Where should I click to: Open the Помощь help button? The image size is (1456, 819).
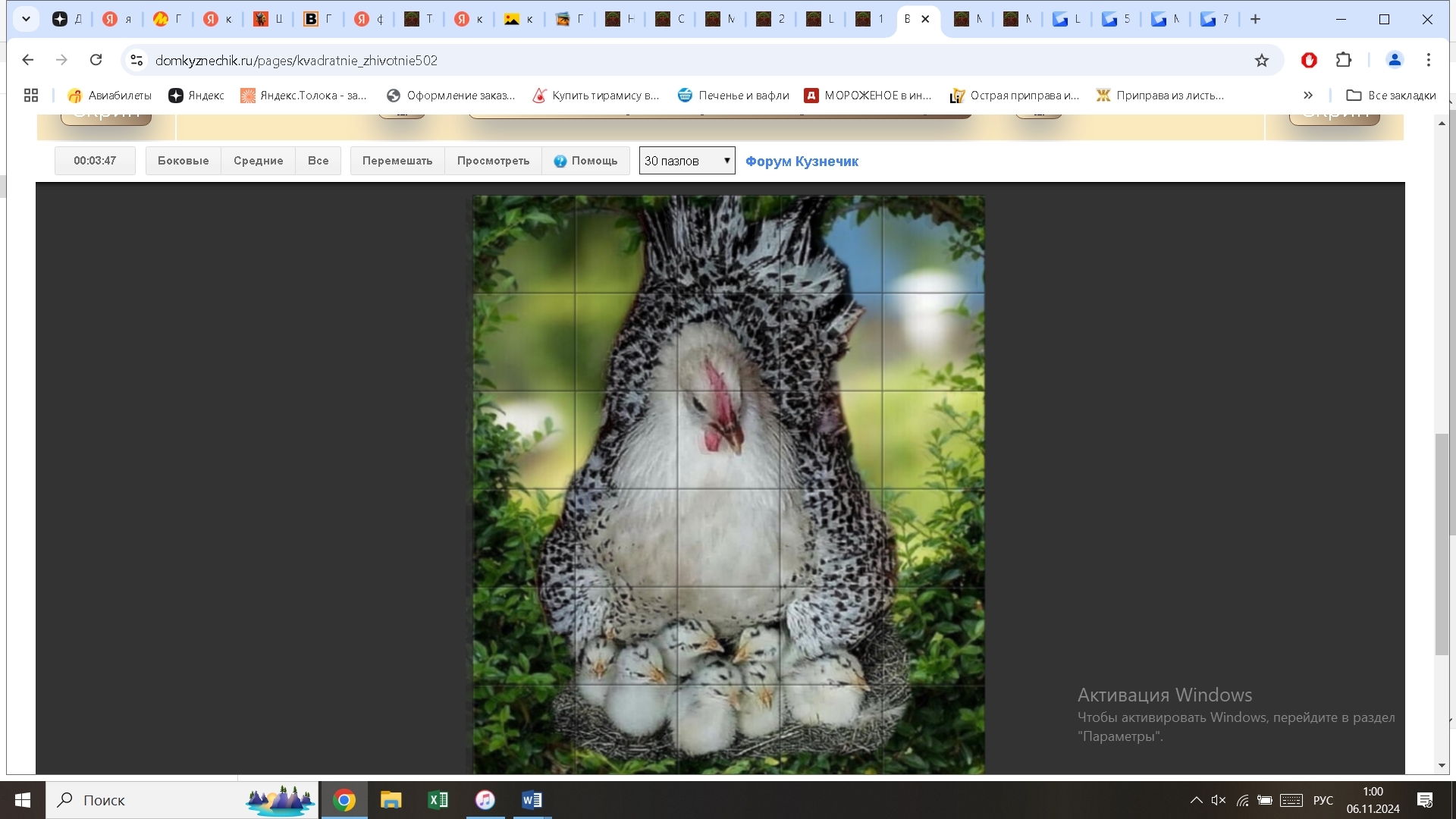[x=585, y=161]
